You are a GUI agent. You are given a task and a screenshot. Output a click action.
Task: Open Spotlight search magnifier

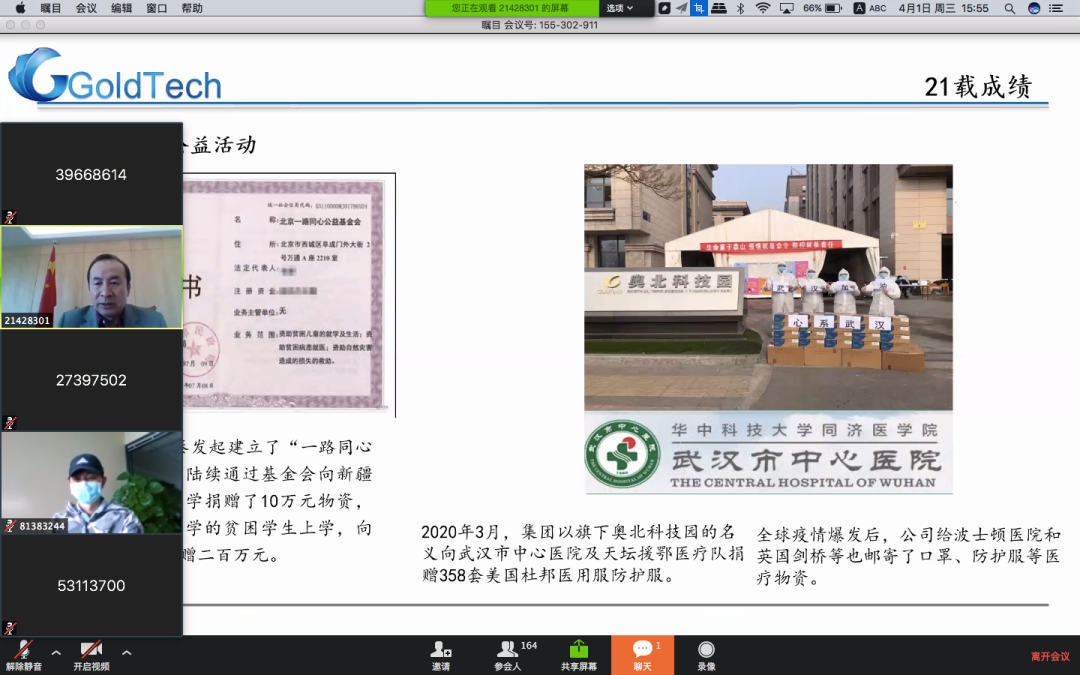(x=1009, y=8)
